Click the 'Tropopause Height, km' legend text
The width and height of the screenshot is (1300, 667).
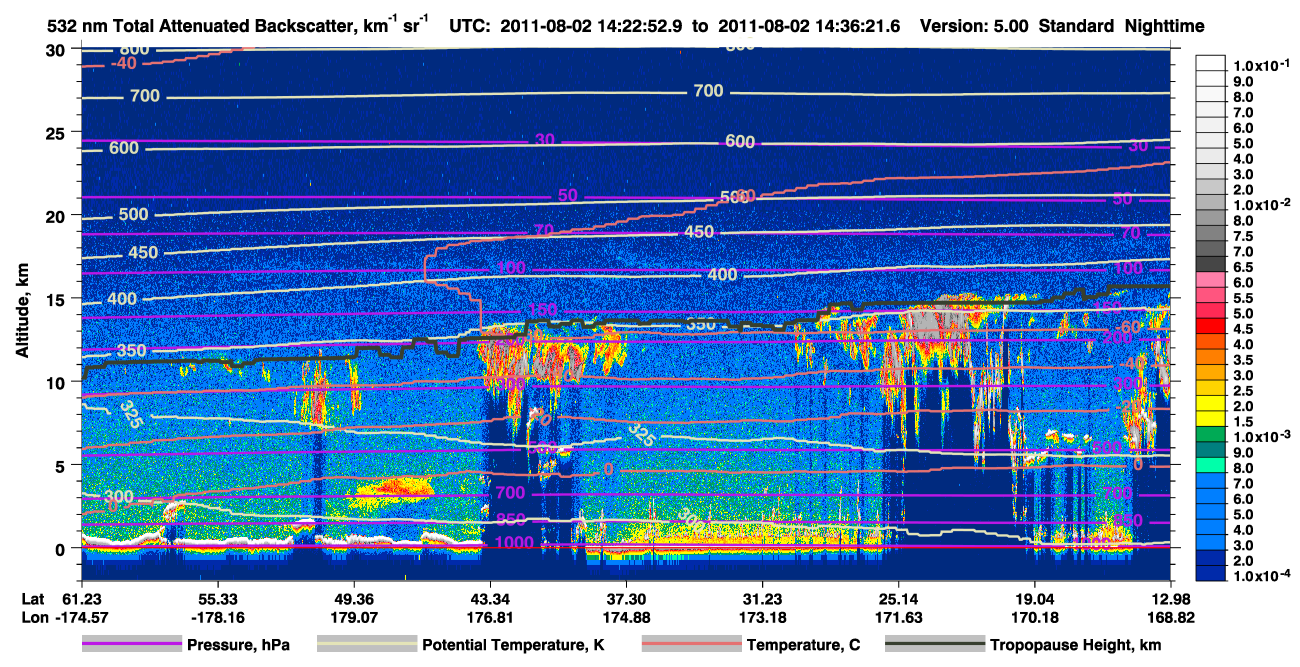click(1076, 645)
